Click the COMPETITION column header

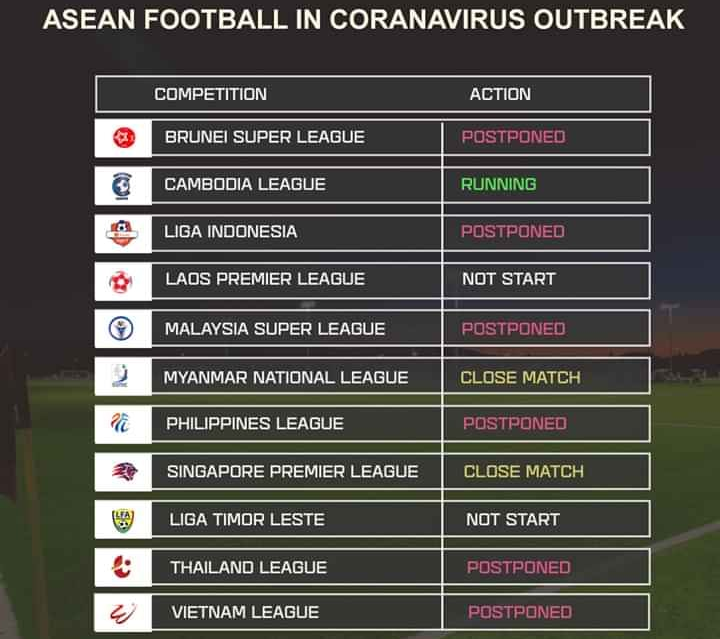pos(210,94)
